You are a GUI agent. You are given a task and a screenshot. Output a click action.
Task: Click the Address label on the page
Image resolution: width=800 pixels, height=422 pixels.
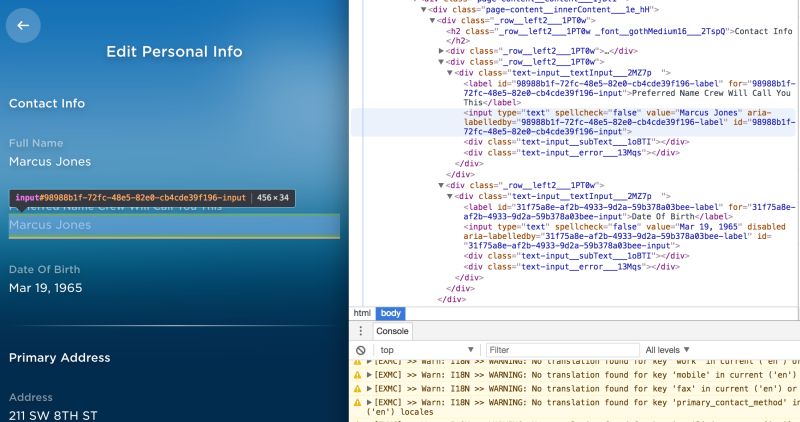pos(31,397)
